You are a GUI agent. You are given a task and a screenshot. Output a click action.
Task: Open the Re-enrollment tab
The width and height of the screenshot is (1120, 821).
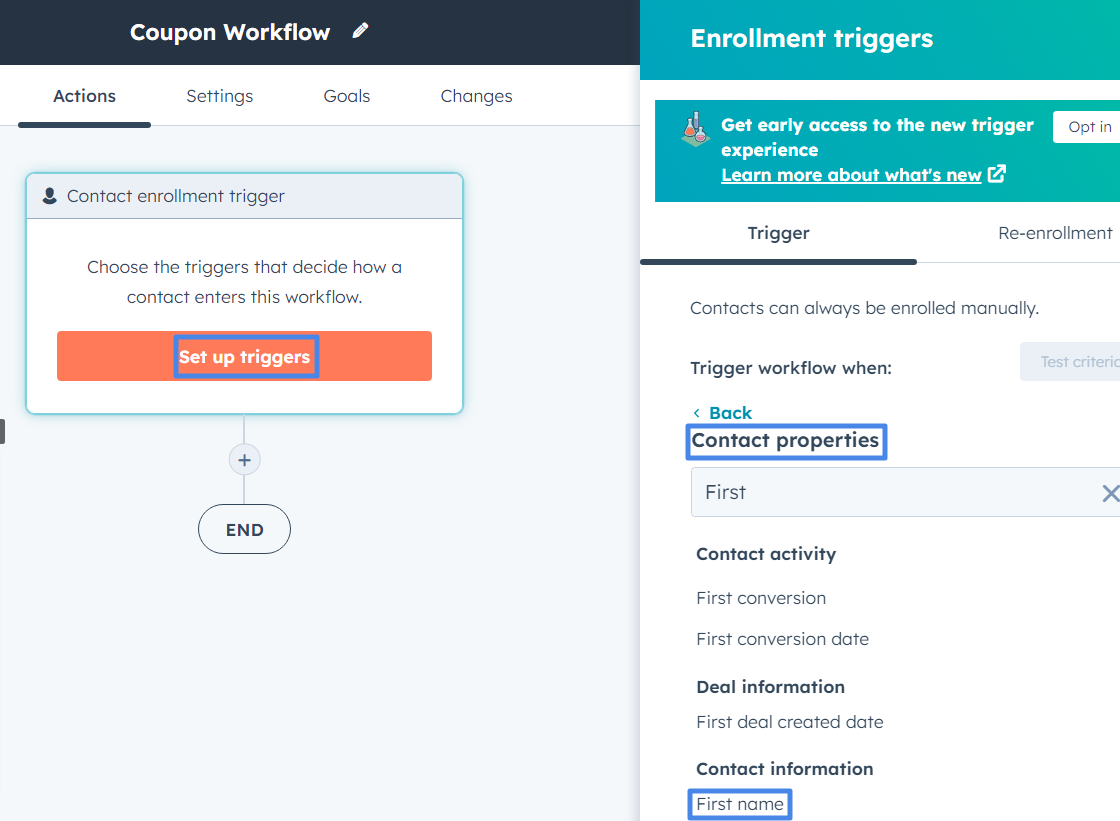point(1054,232)
